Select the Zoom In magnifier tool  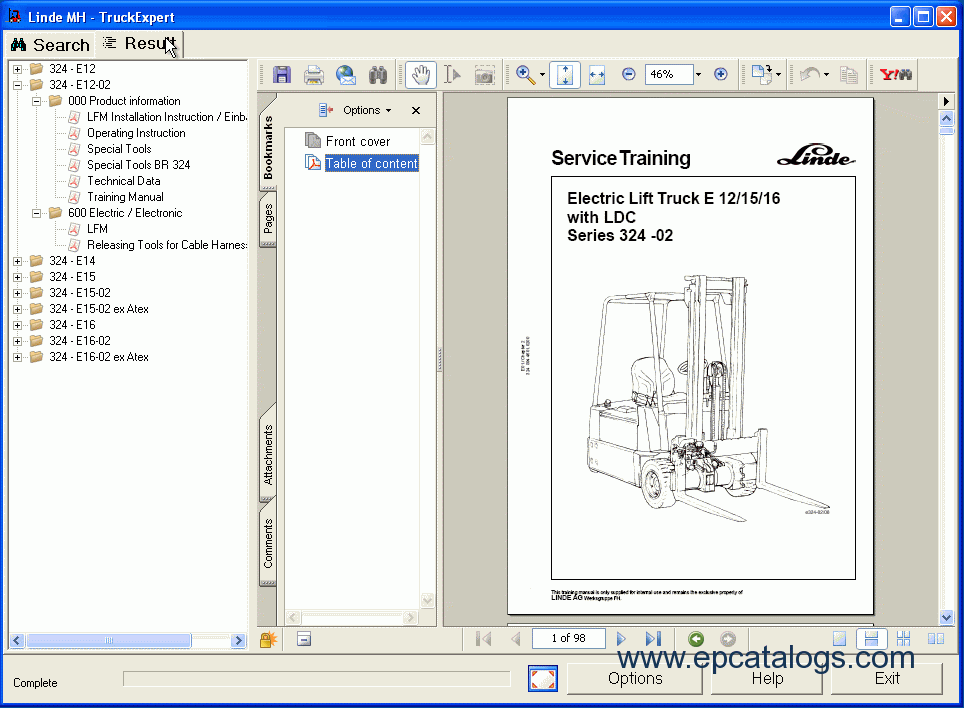tap(525, 75)
